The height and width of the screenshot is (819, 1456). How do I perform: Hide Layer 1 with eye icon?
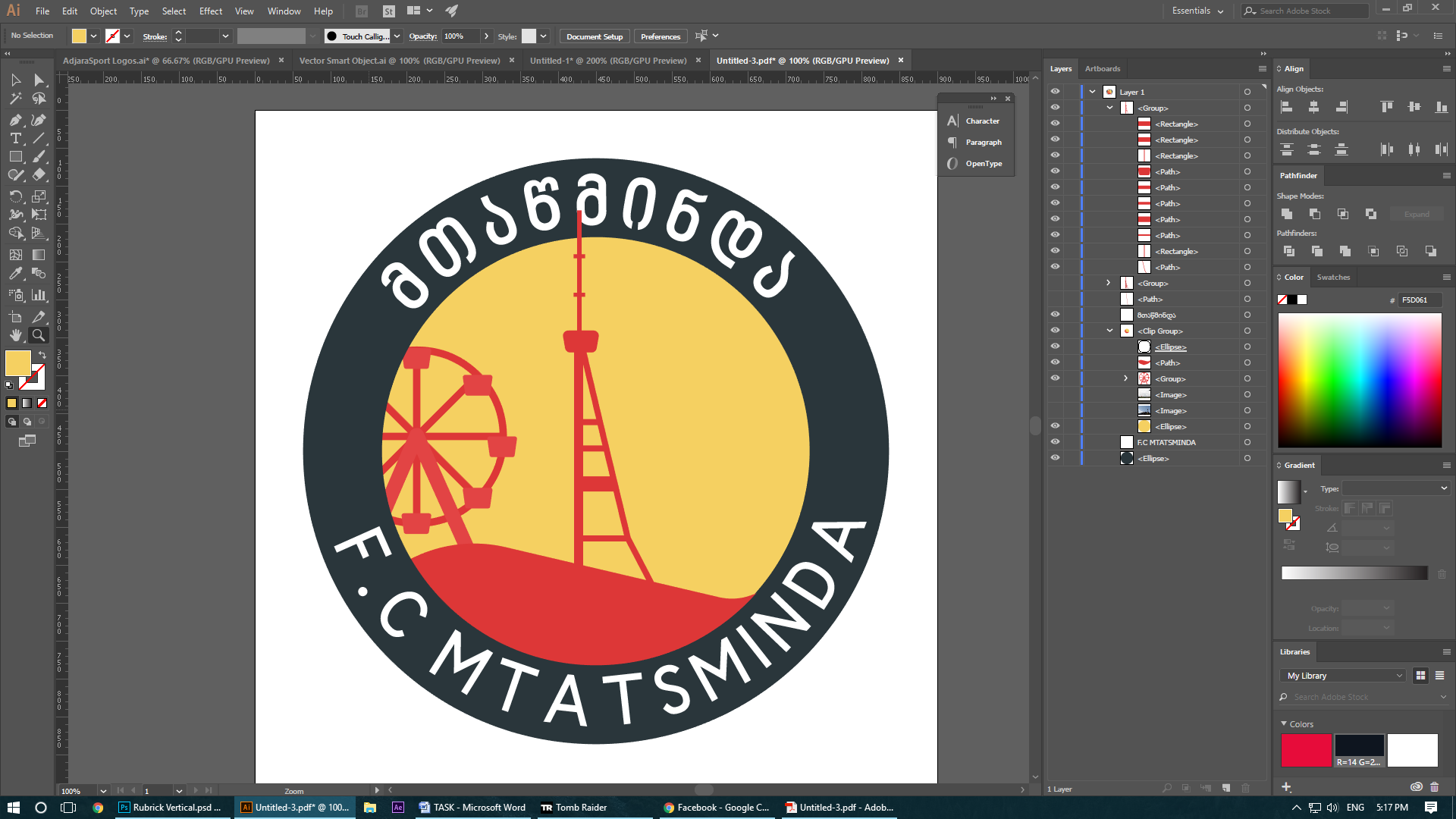click(x=1055, y=92)
